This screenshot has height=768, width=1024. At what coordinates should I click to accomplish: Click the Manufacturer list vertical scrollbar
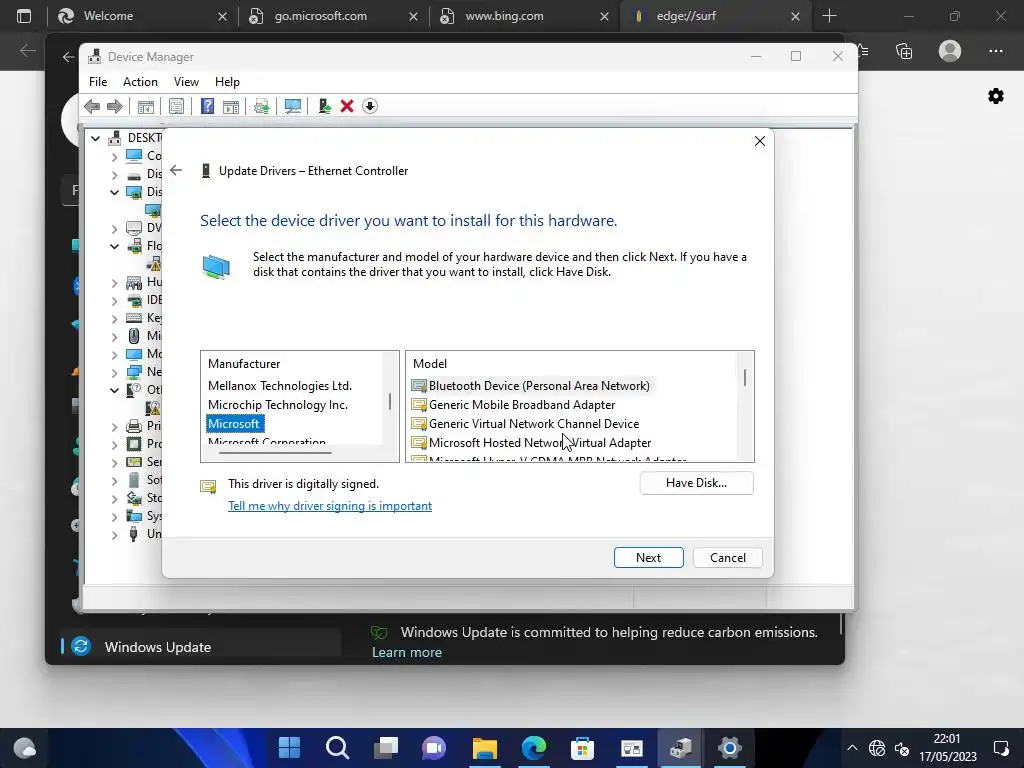click(390, 400)
